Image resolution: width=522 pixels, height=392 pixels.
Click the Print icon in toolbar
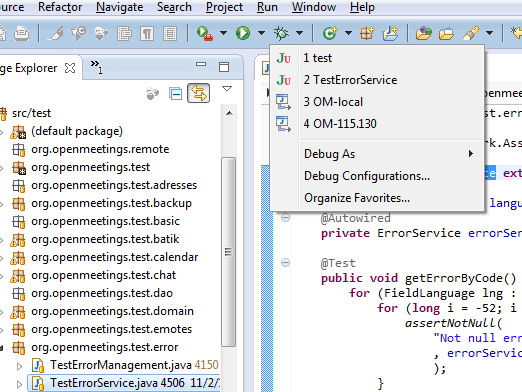tap(22, 33)
